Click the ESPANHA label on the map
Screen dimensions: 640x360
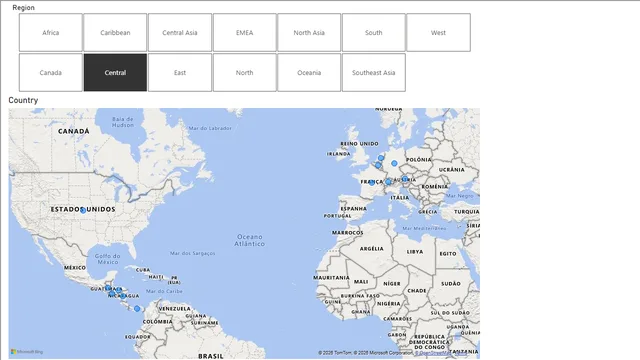tap(353, 209)
